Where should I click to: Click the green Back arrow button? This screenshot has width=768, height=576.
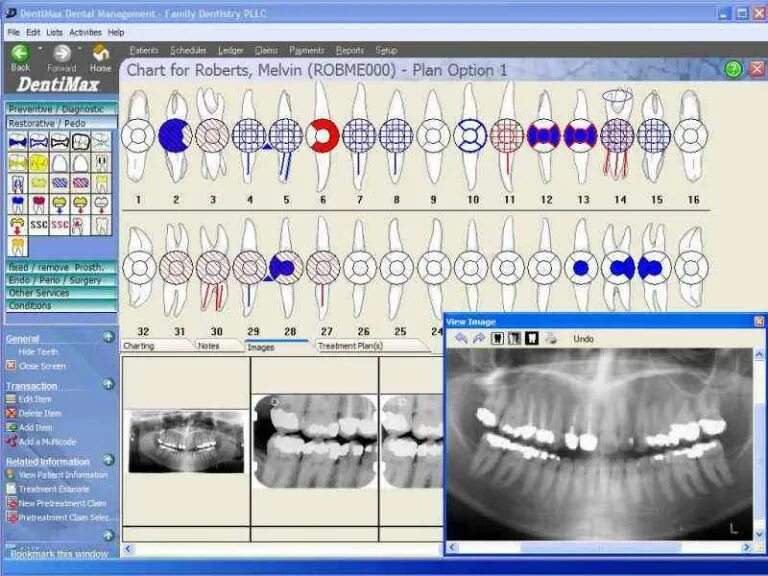(20, 53)
